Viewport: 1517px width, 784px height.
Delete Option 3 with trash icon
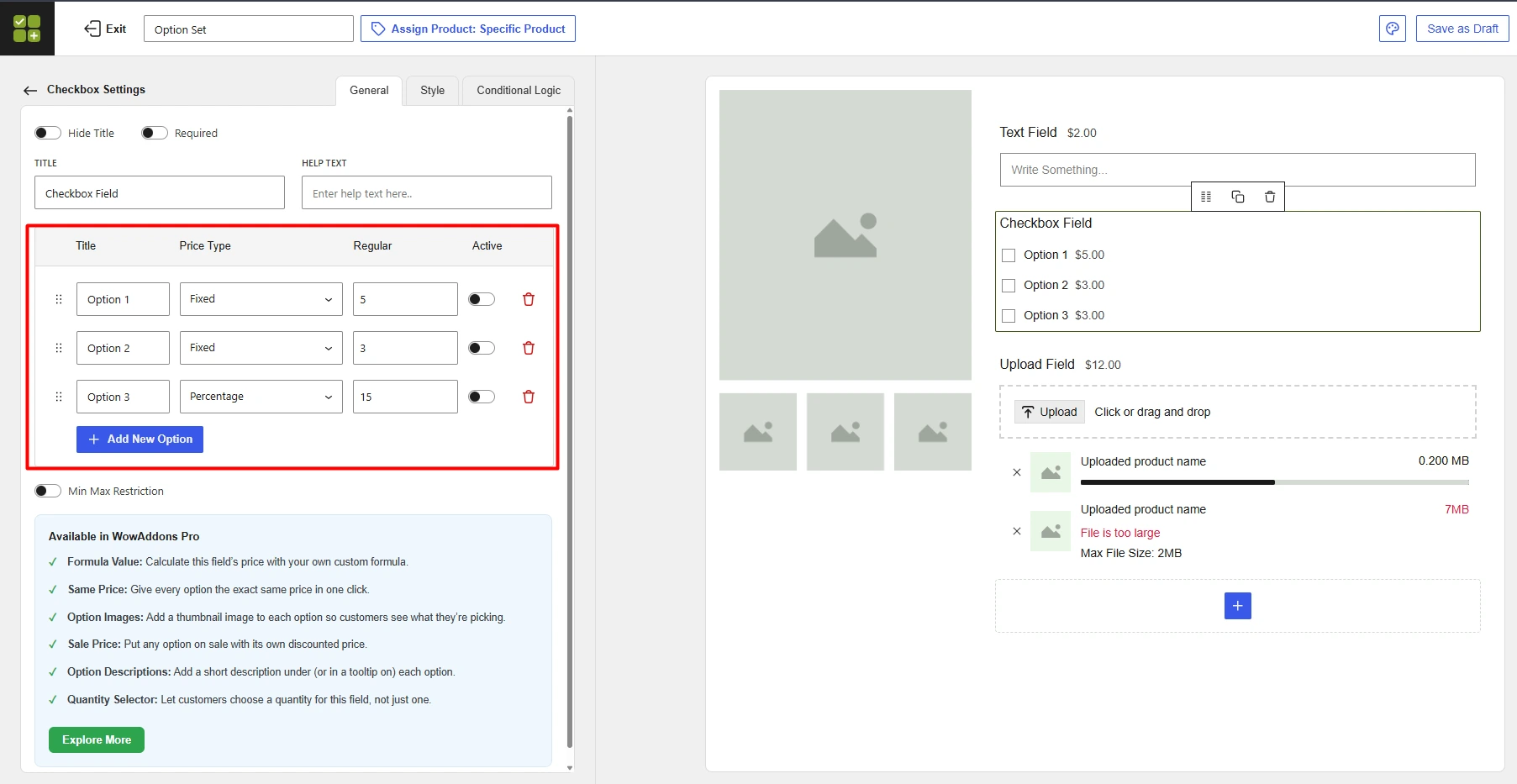coord(529,397)
